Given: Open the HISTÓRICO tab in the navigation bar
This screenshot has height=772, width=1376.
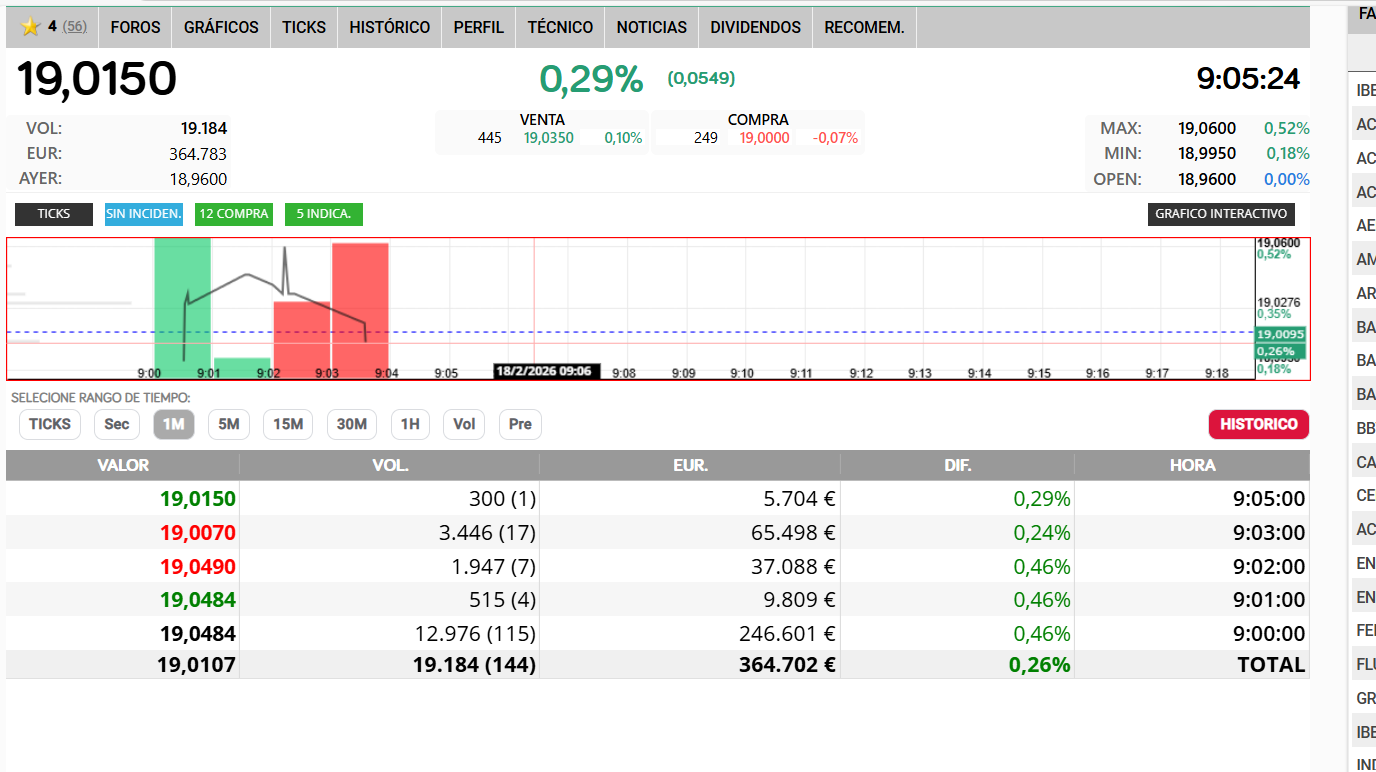Looking at the screenshot, I should pyautogui.click(x=389, y=27).
